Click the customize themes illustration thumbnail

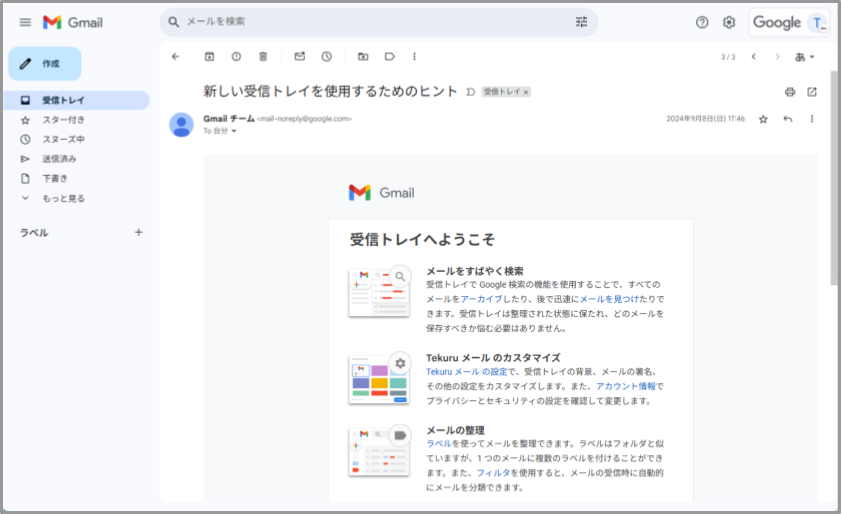coord(380,378)
